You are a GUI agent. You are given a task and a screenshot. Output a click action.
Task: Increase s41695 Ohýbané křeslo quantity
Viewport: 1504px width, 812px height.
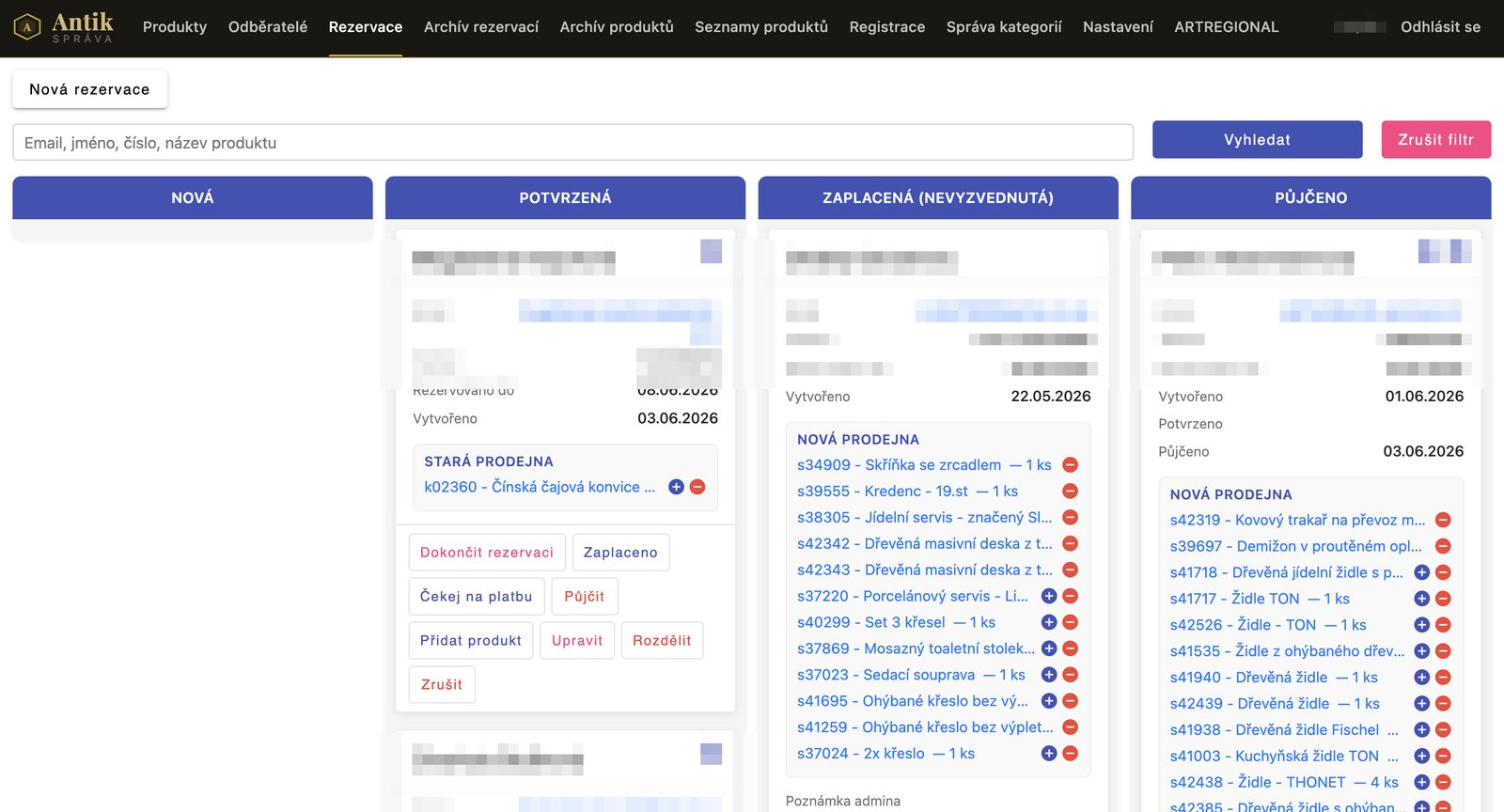click(1049, 702)
